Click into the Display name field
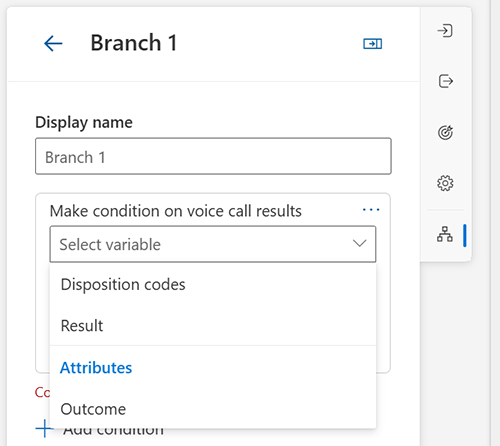Screen dimensions: 500x446 coord(213,156)
